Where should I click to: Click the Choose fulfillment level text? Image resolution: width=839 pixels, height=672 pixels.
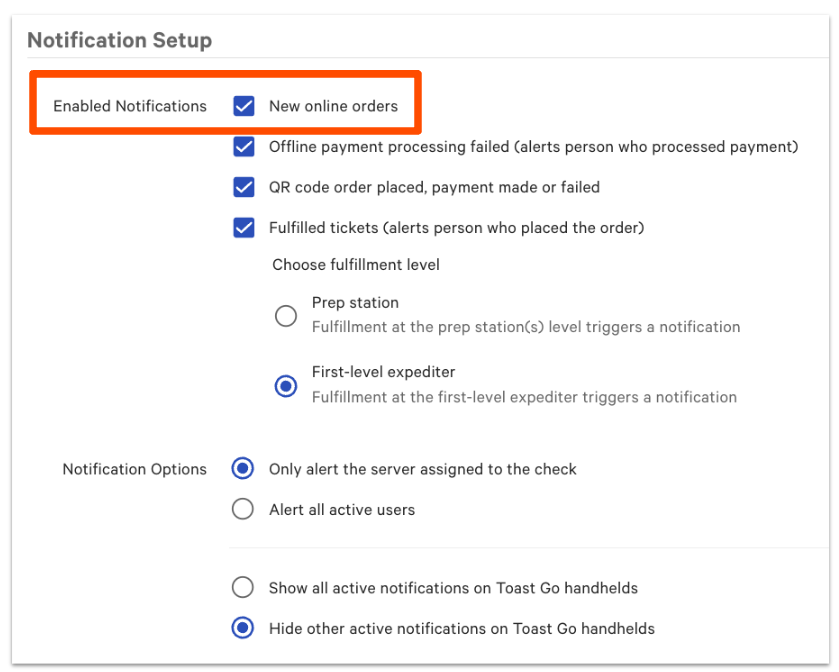356,265
